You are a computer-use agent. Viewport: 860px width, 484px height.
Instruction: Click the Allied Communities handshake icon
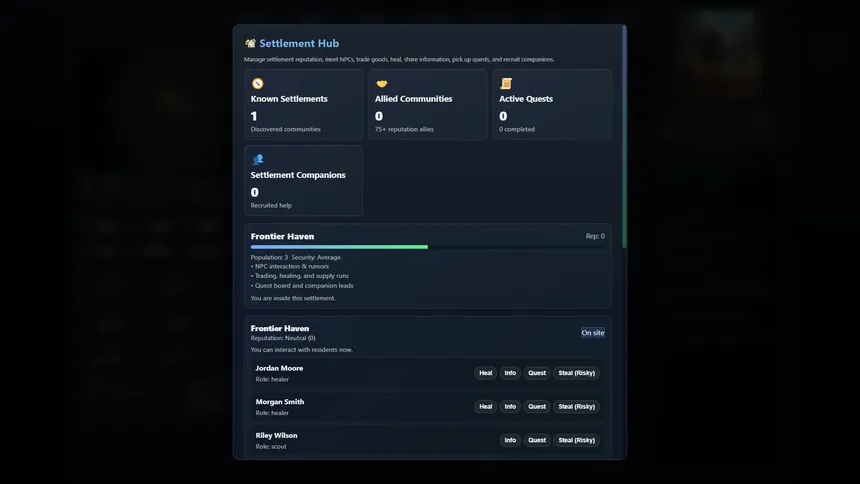381,84
